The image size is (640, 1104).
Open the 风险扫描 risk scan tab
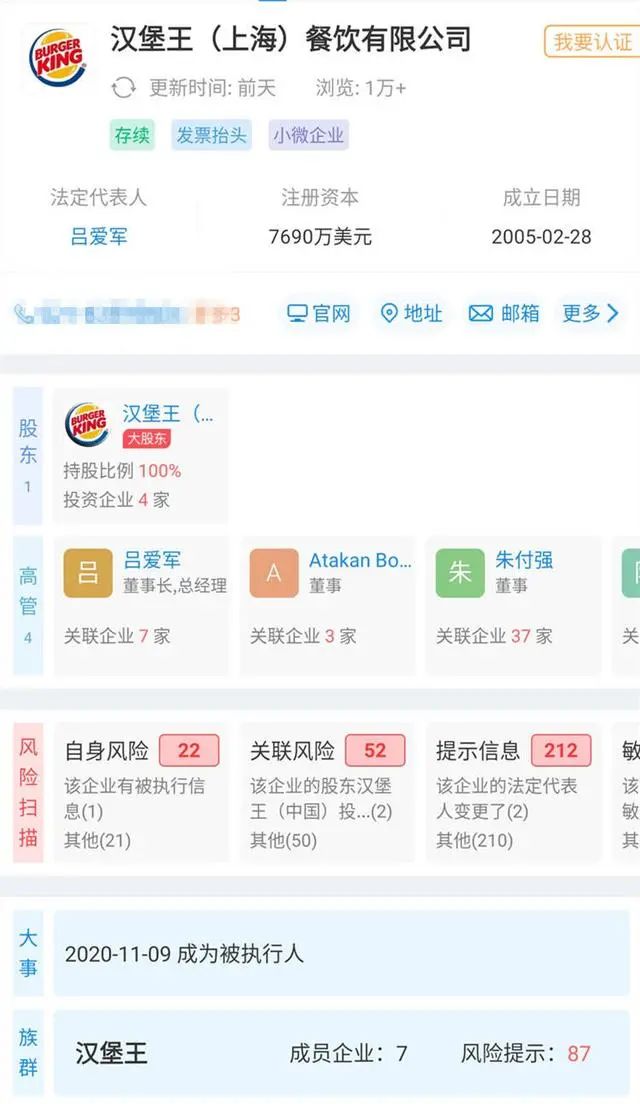coord(28,790)
